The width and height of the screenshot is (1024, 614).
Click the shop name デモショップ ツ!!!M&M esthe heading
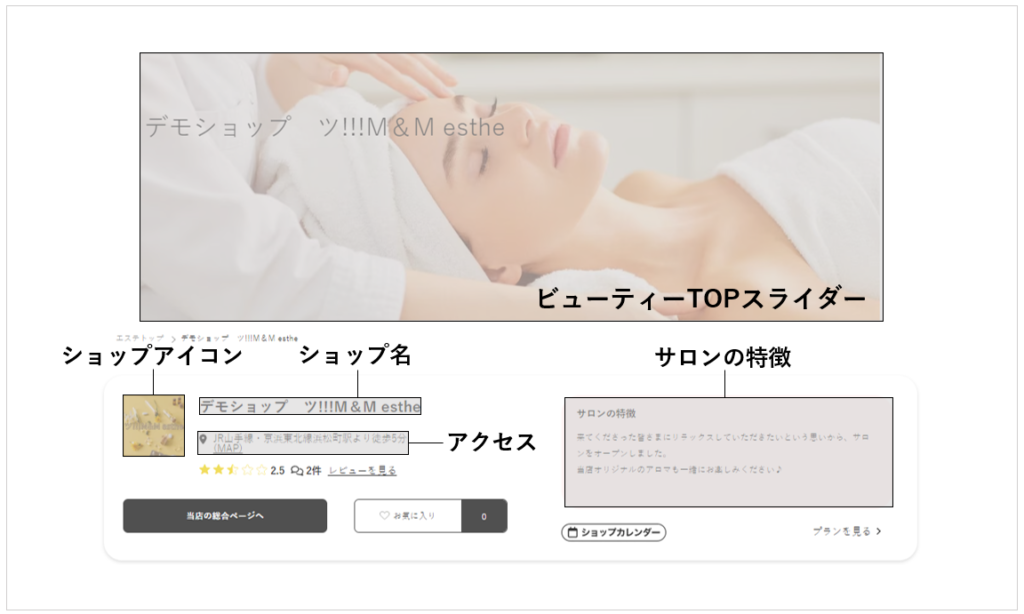tap(310, 406)
